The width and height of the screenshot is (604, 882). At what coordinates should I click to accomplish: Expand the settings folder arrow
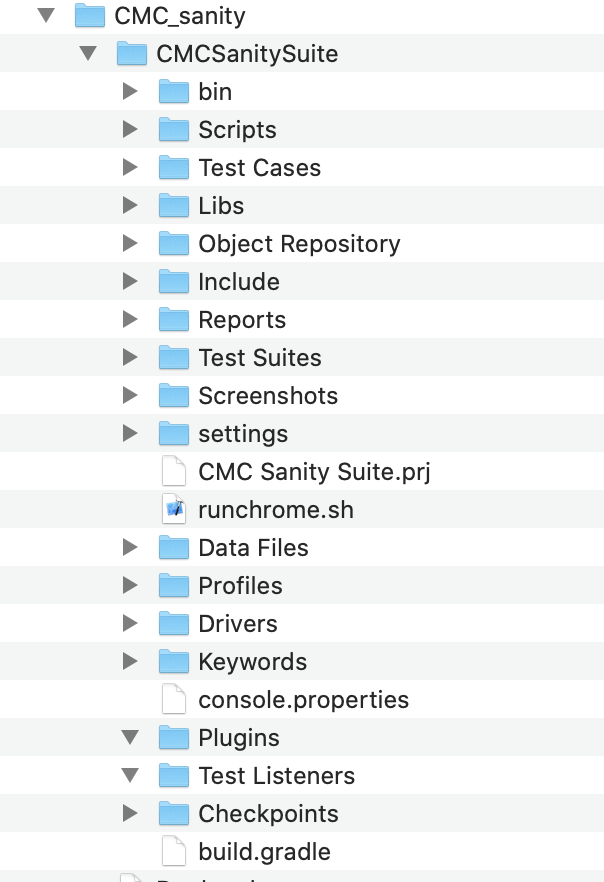click(x=129, y=434)
